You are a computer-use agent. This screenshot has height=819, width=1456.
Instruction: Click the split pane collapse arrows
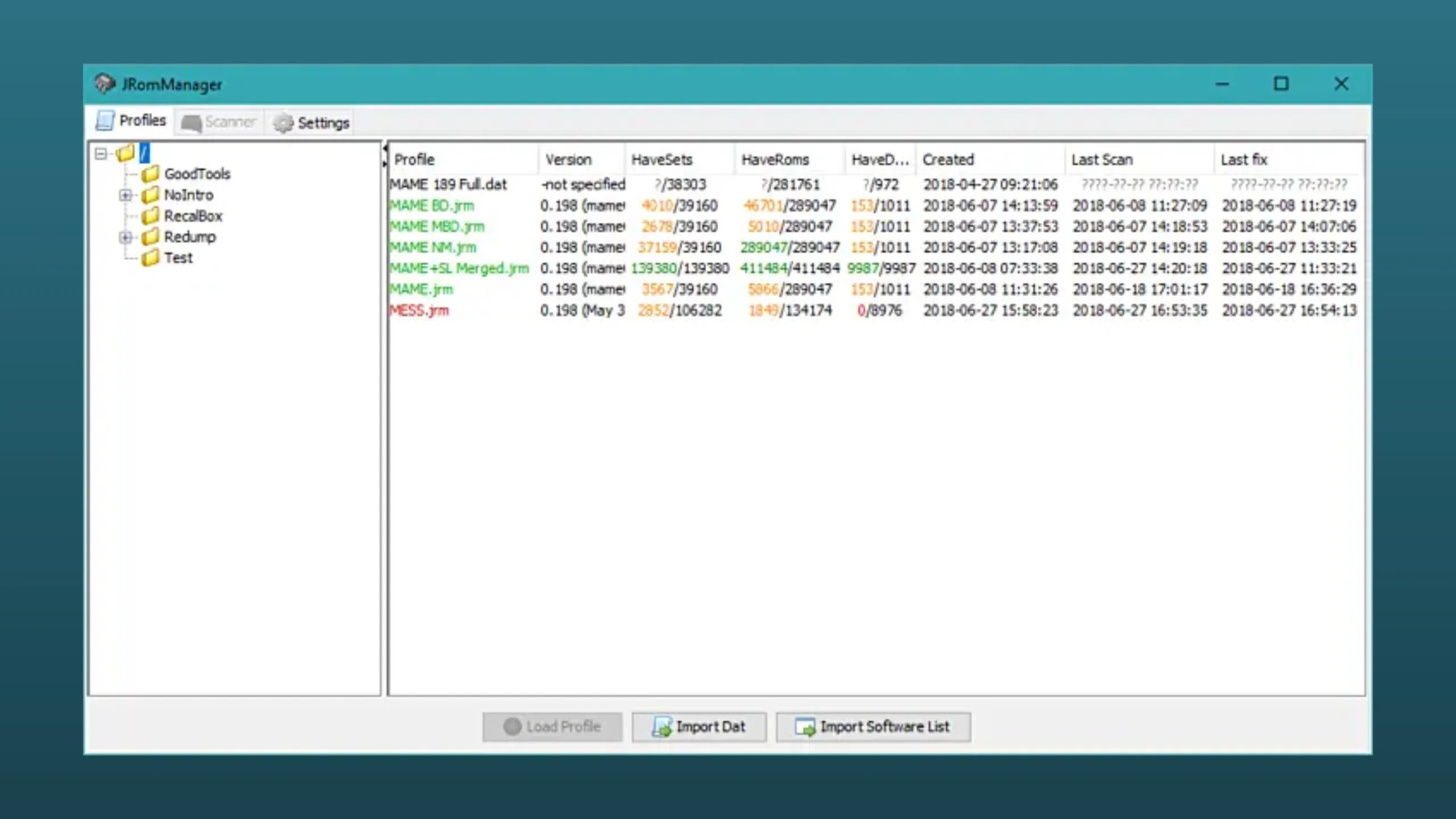[x=384, y=156]
